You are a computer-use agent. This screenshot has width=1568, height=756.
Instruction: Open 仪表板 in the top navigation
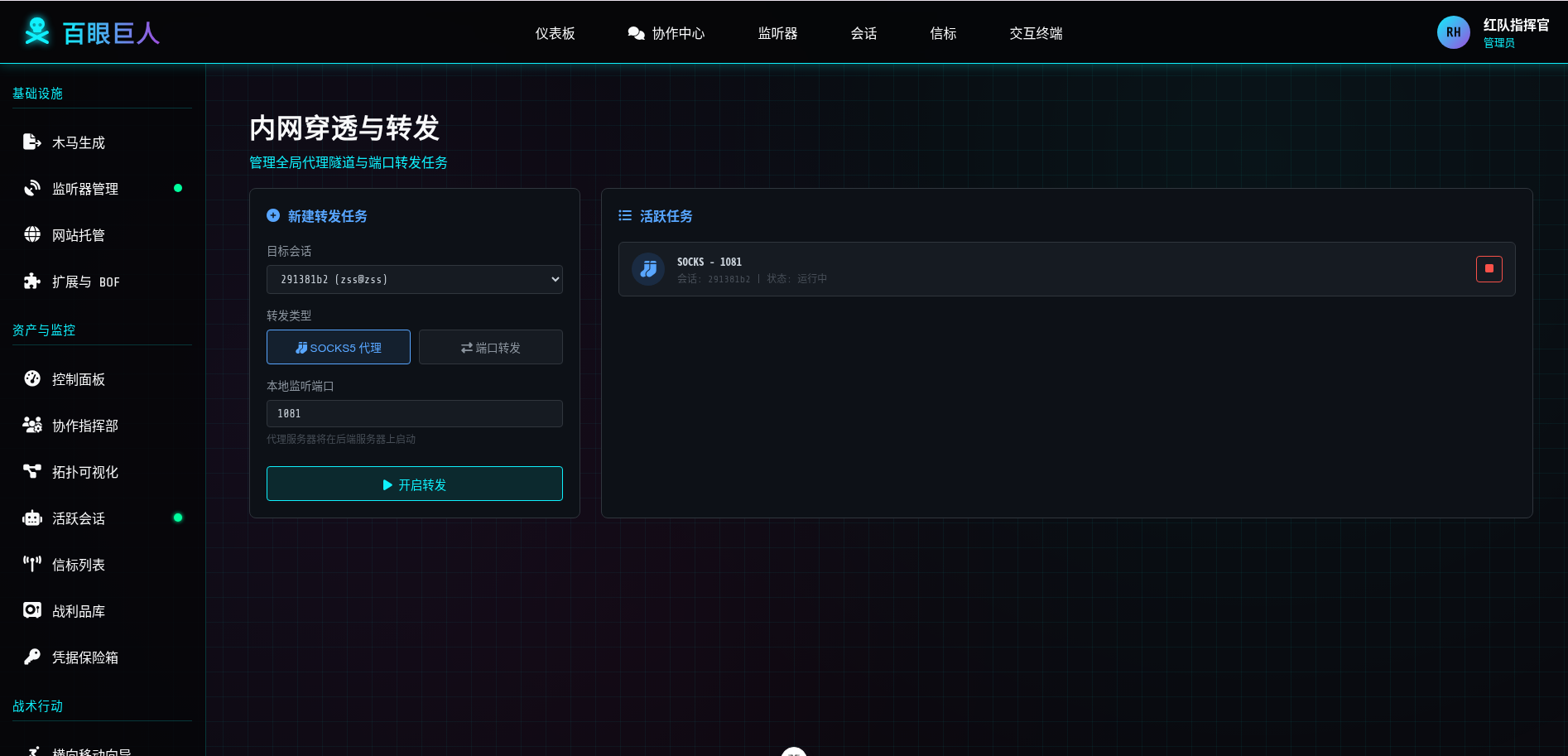pyautogui.click(x=555, y=34)
